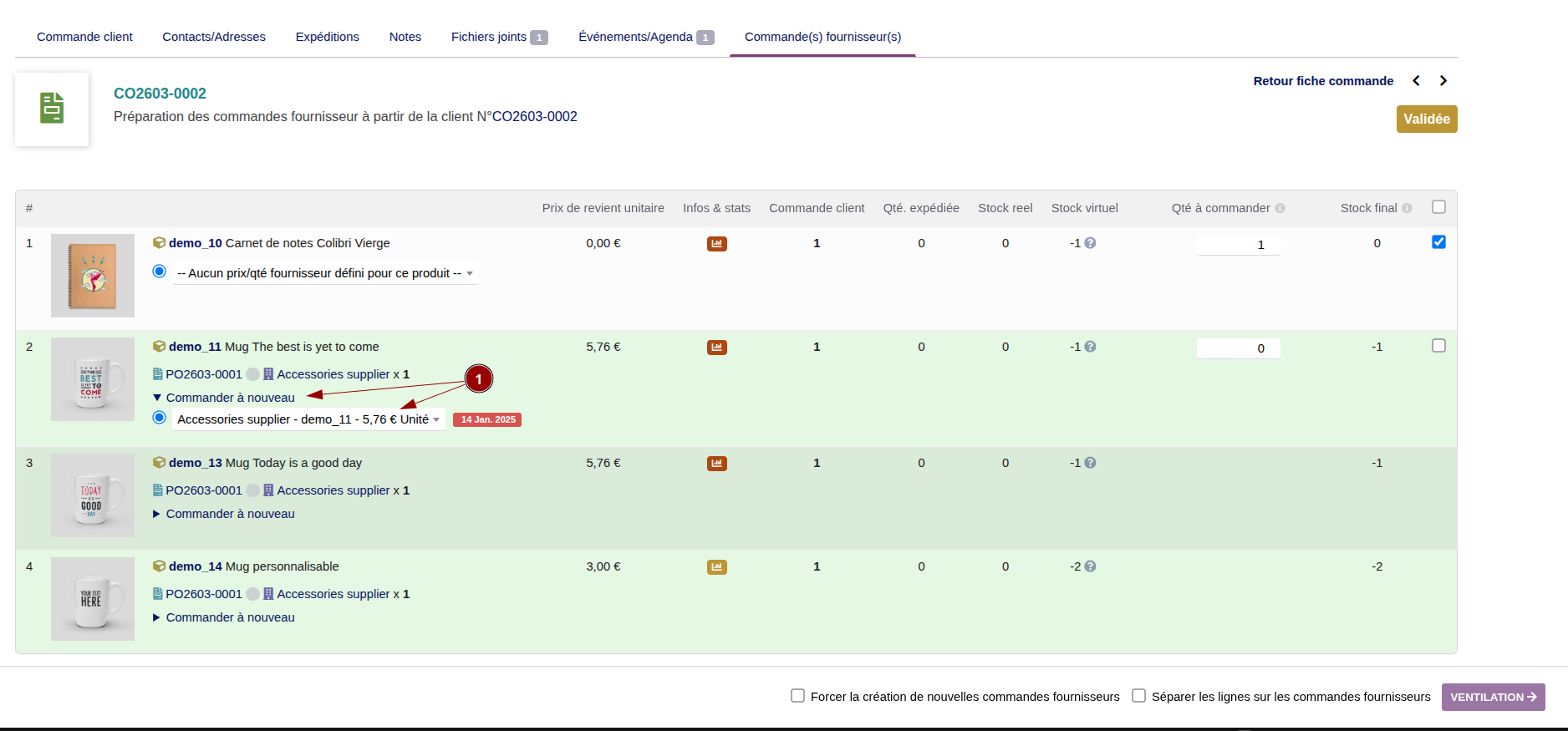Click the VENTILATION button
The height and width of the screenshot is (731, 1568).
[x=1493, y=697]
